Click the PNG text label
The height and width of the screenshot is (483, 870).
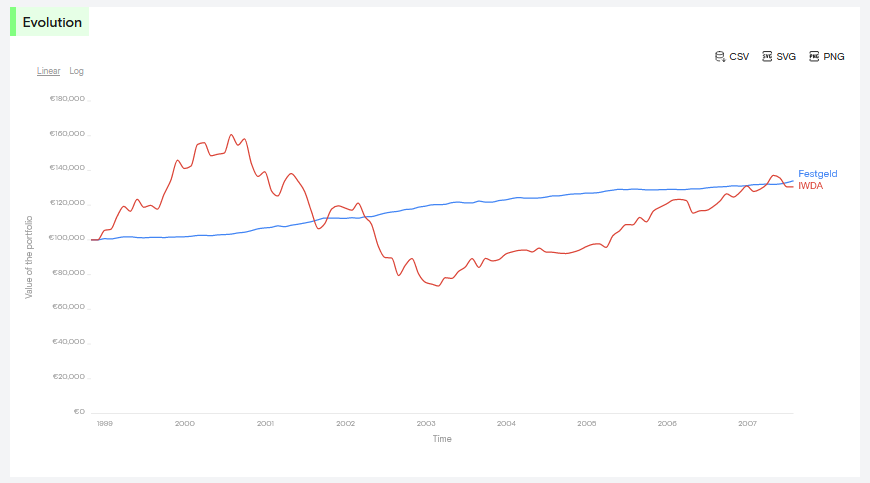[834, 57]
